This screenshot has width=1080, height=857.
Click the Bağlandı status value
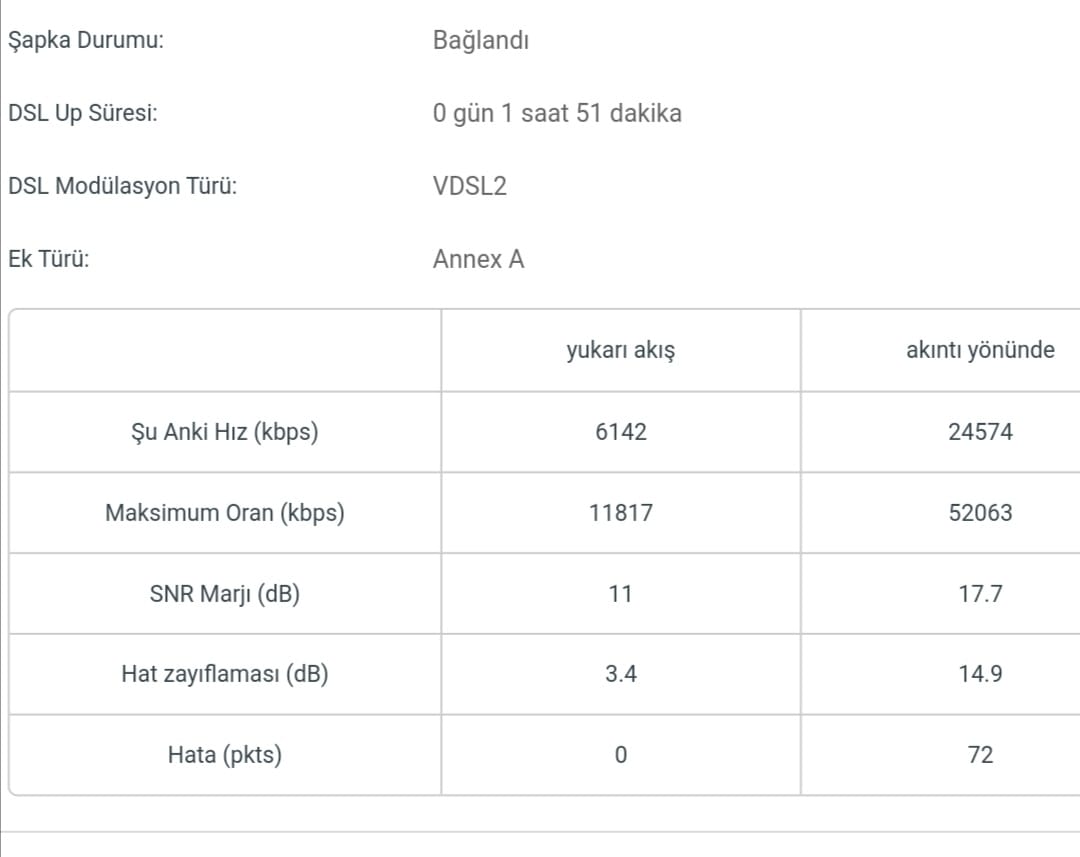click(x=481, y=41)
